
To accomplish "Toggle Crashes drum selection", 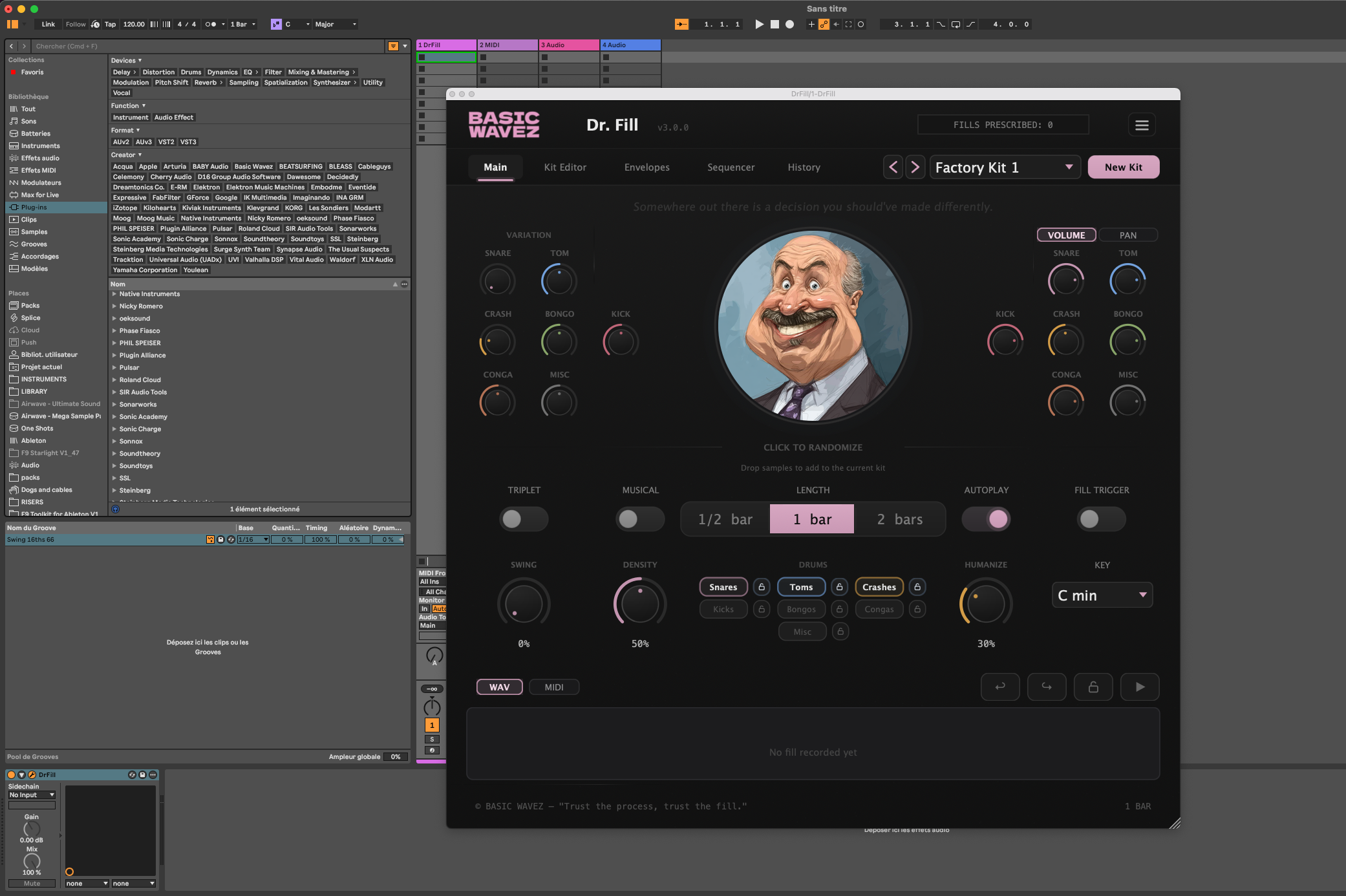I will click(x=879, y=587).
